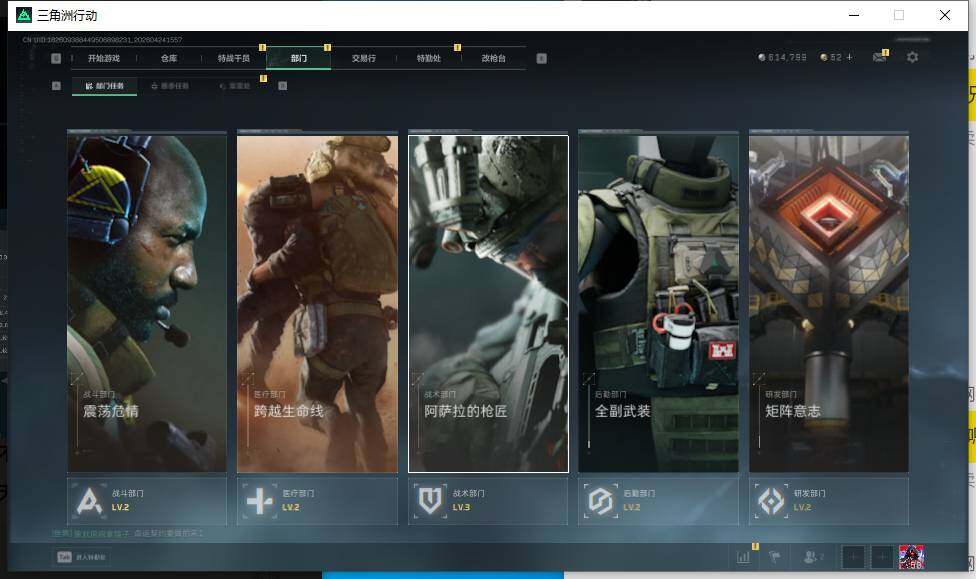Open the 全副武装 logistics mission card
Image resolution: width=976 pixels, height=579 pixels.
pos(659,304)
